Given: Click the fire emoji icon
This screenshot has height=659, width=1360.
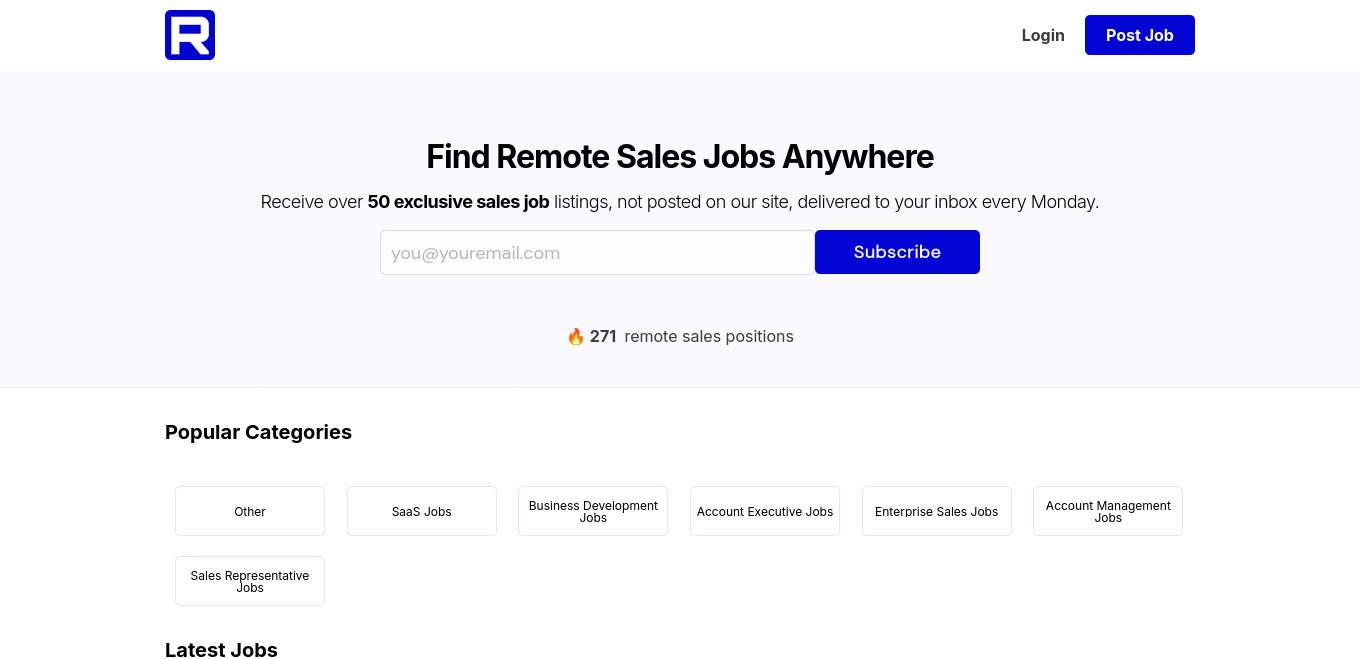Looking at the screenshot, I should 576,337.
